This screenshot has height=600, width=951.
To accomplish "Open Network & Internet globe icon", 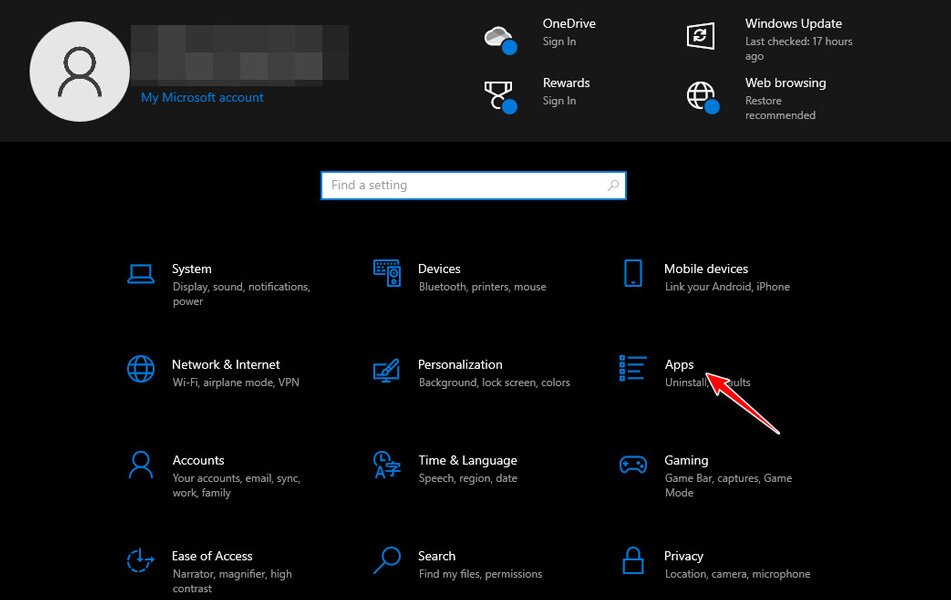I will (141, 369).
